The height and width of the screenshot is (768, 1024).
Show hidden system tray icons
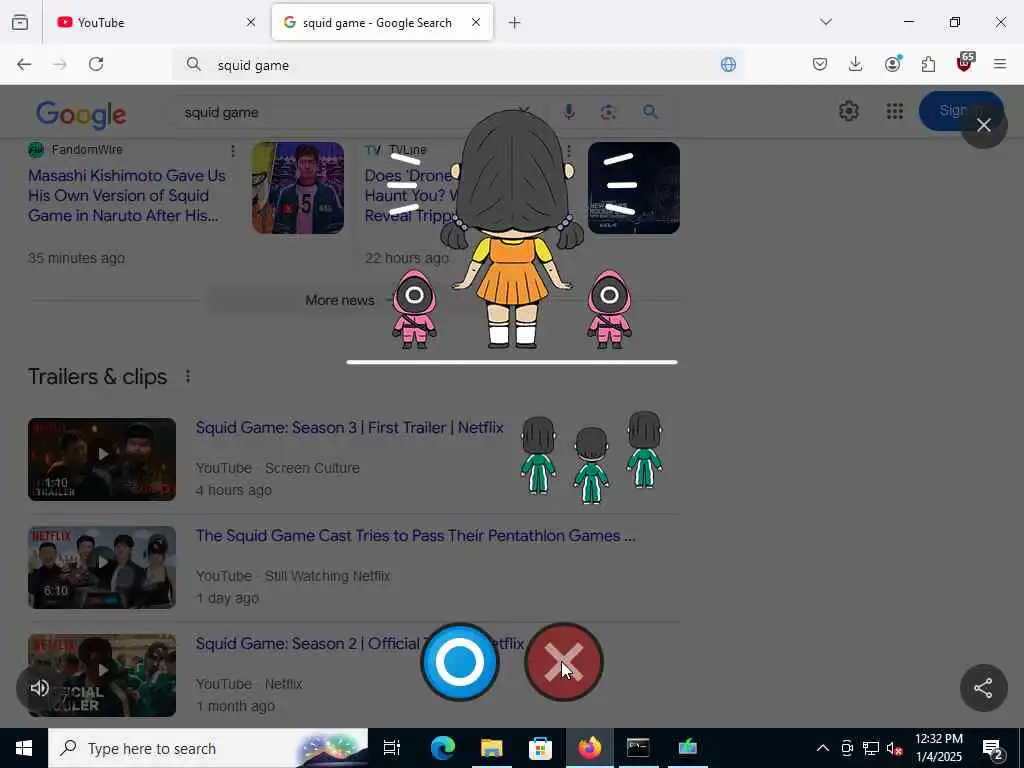[x=823, y=748]
